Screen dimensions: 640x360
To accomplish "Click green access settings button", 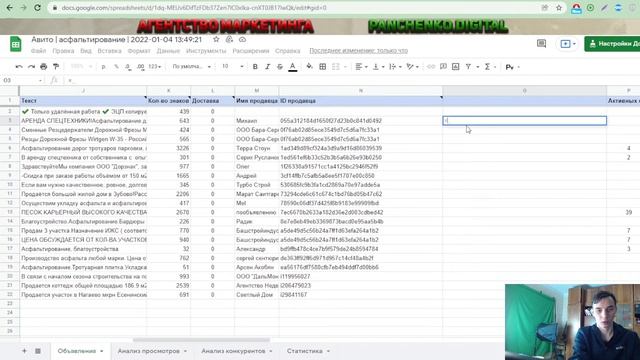I will click(612, 44).
